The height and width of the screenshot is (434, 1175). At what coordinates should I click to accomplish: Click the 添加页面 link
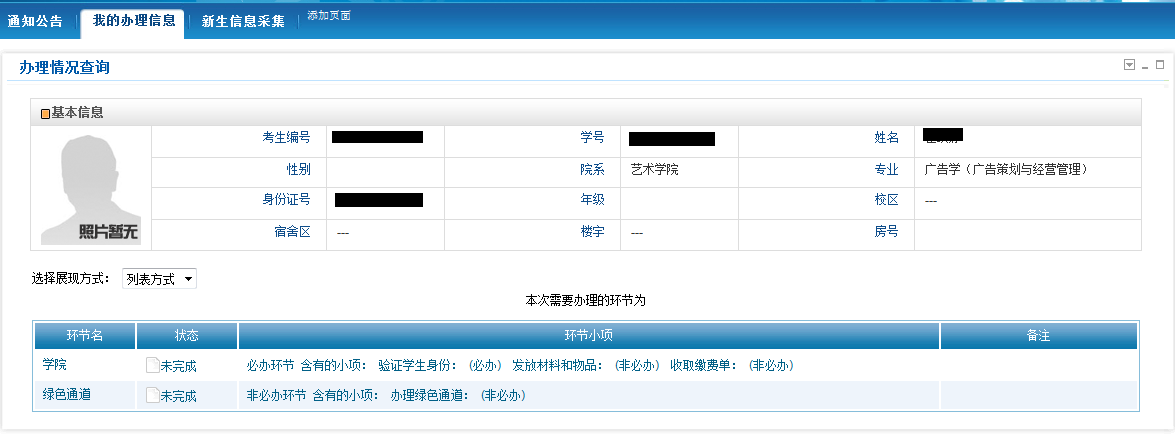[x=329, y=16]
